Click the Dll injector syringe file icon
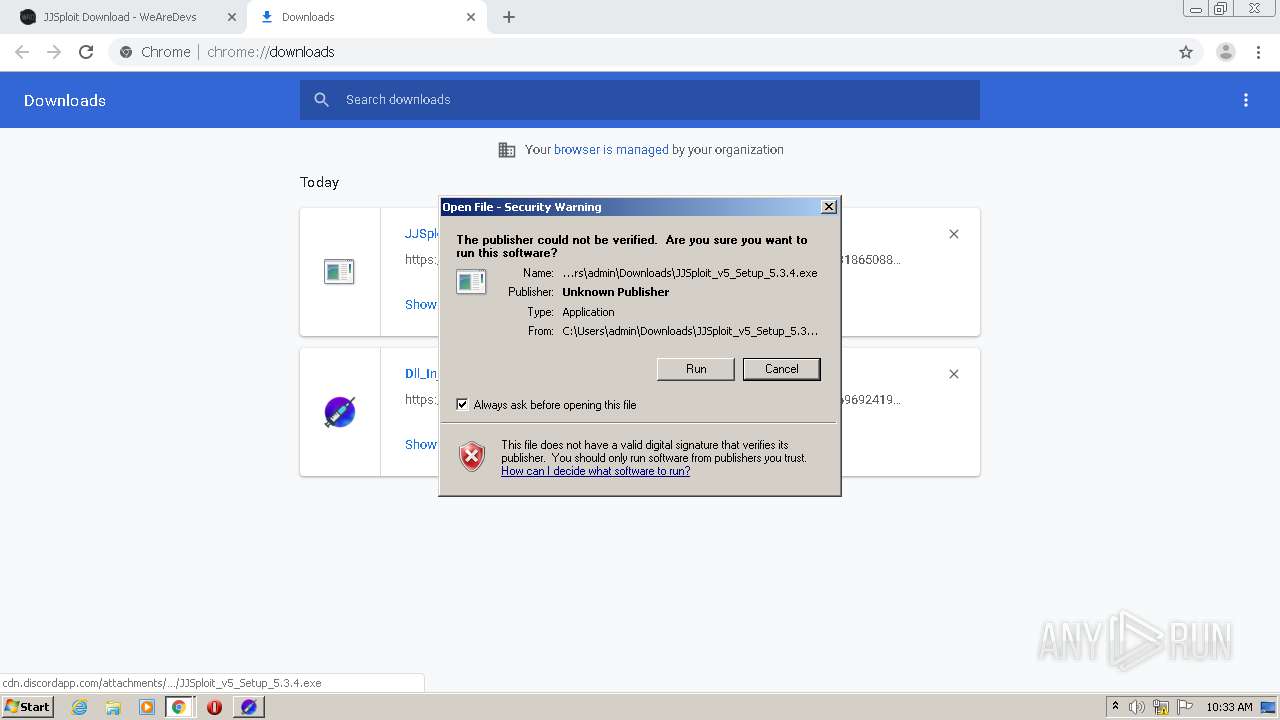Image resolution: width=1280 pixels, height=720 pixels. (x=340, y=412)
